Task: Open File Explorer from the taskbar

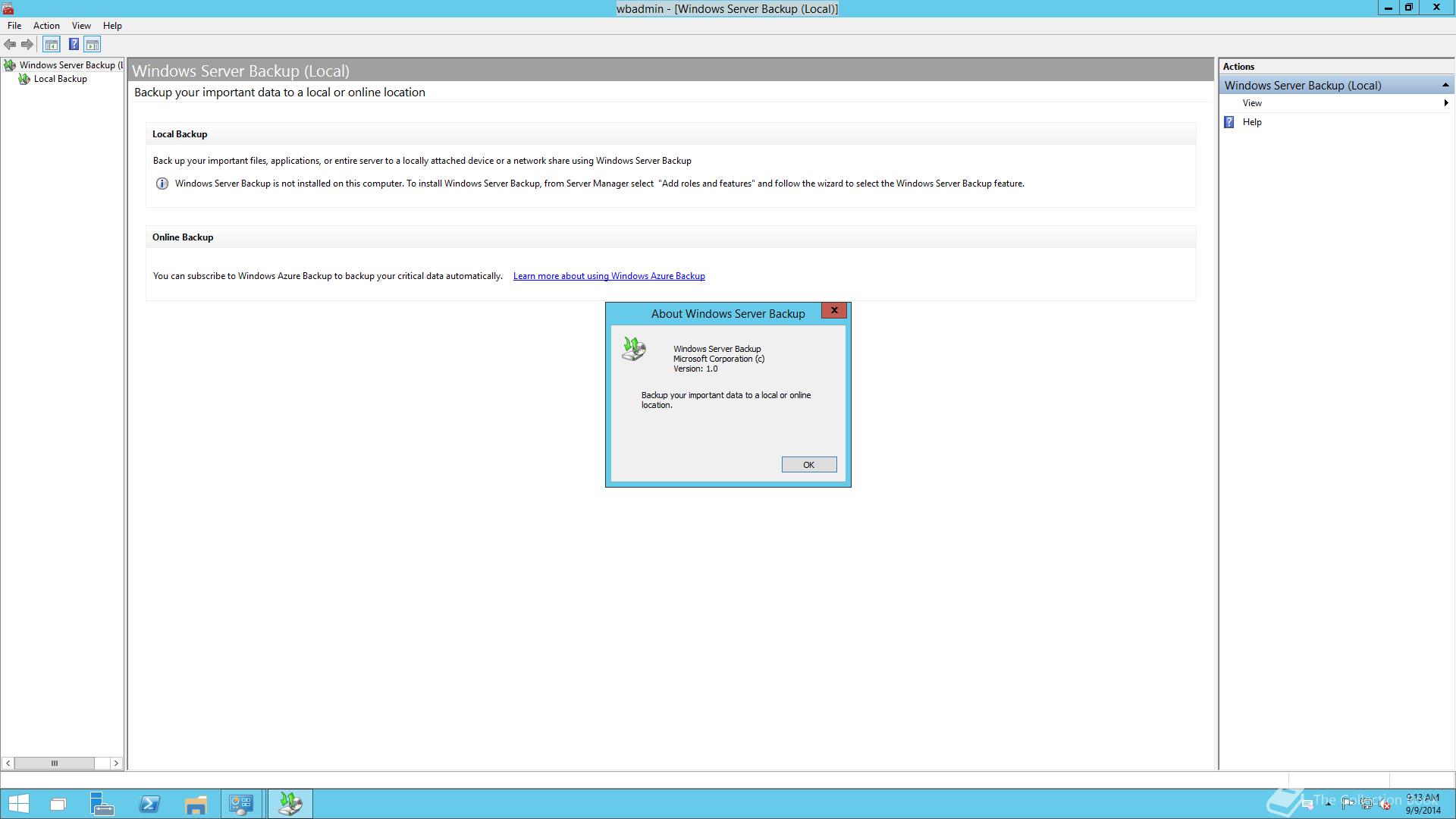Action: point(196,804)
